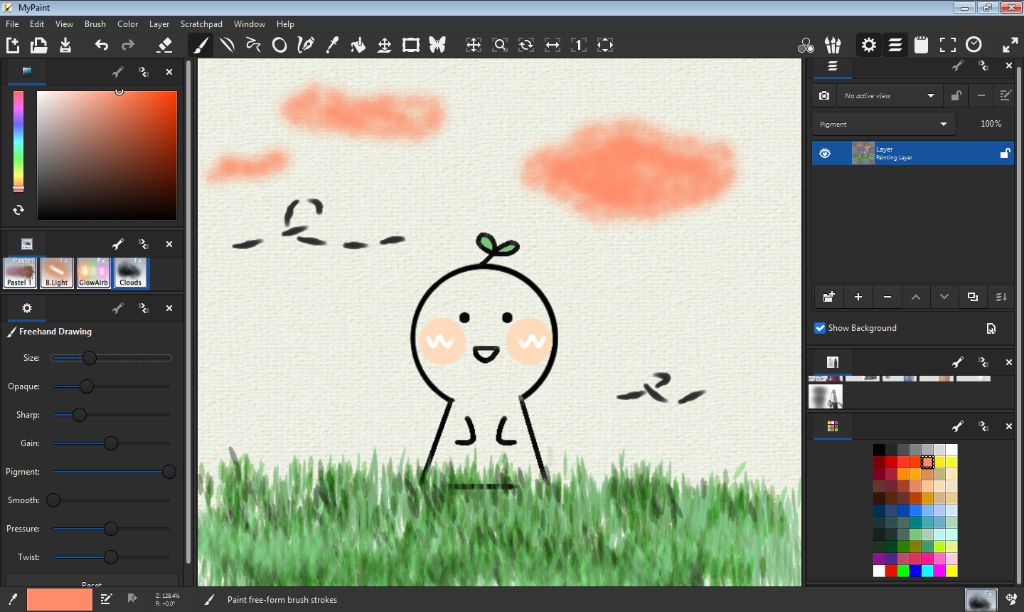Select the Inking tool

(306, 45)
